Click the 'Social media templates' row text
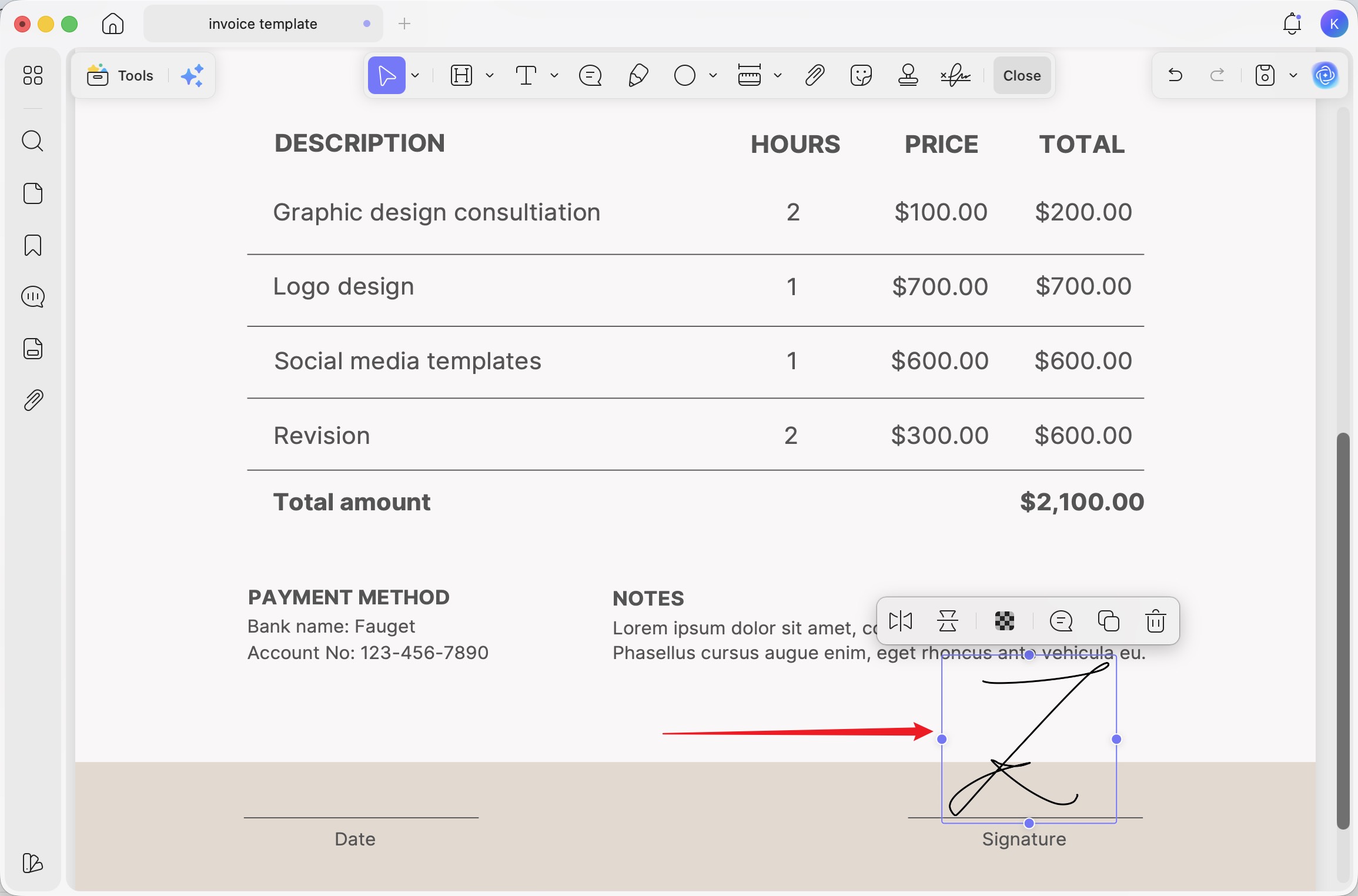 tap(407, 361)
